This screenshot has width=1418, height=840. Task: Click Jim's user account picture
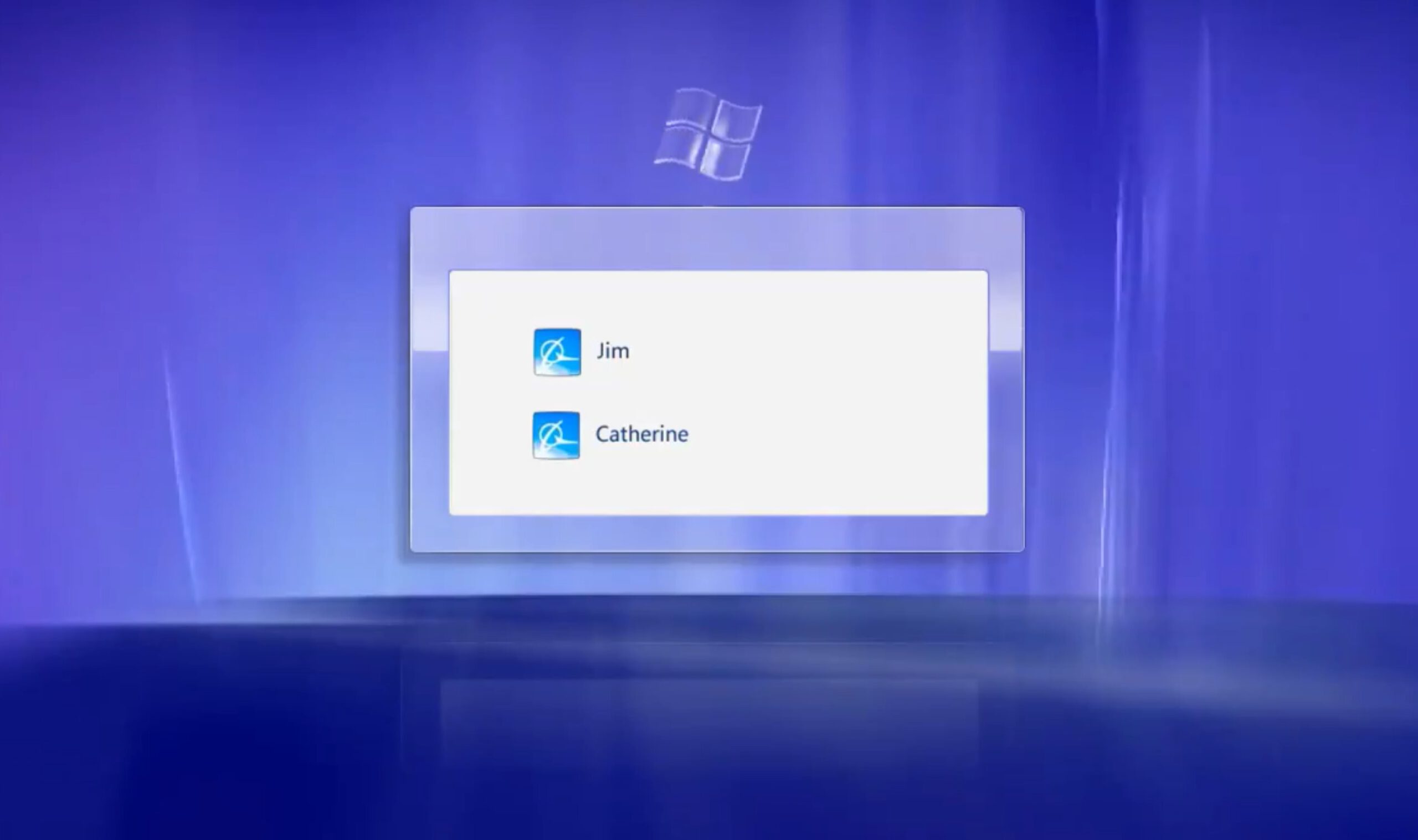click(557, 352)
